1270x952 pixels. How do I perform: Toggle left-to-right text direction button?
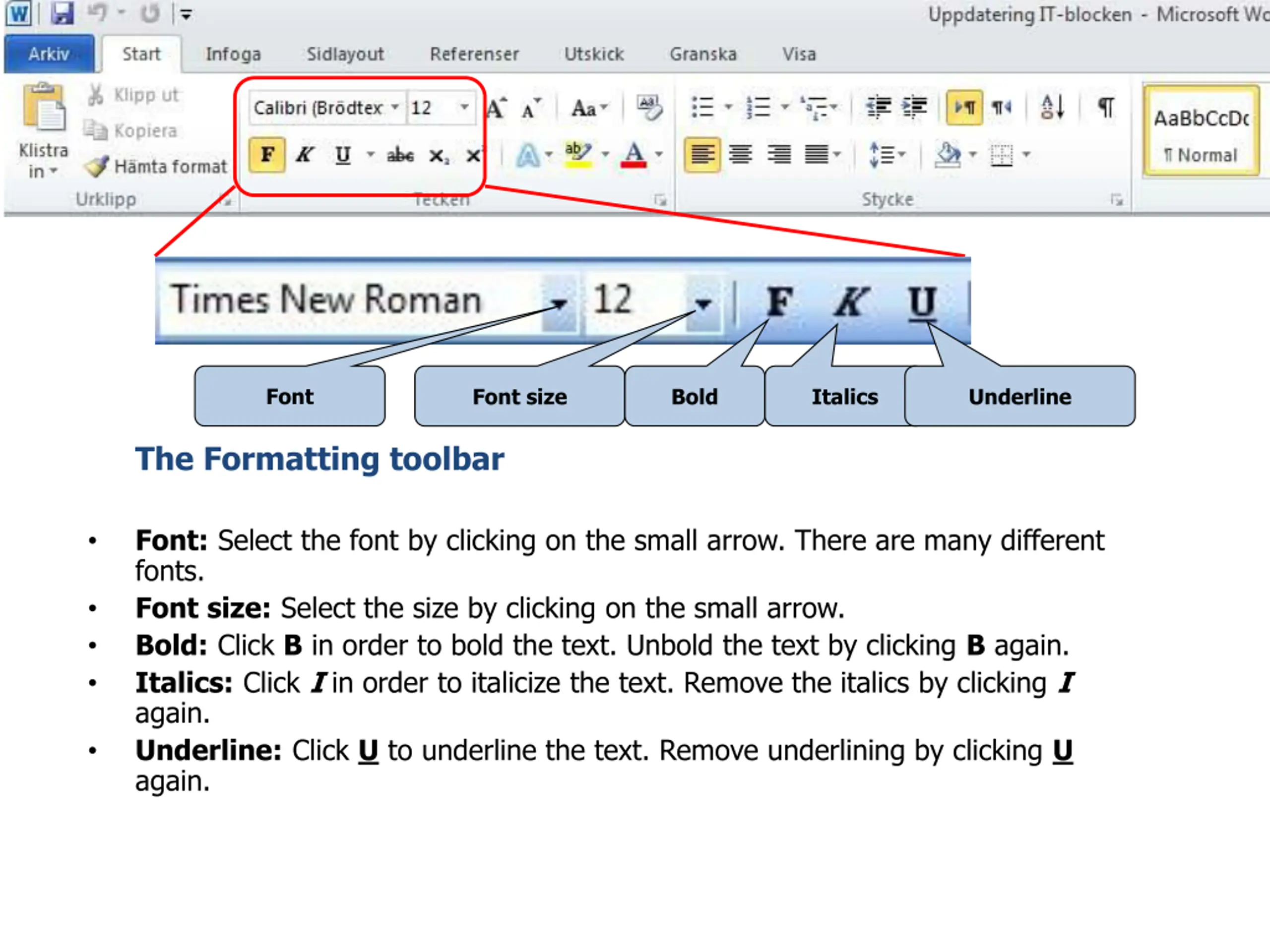pyautogui.click(x=964, y=107)
